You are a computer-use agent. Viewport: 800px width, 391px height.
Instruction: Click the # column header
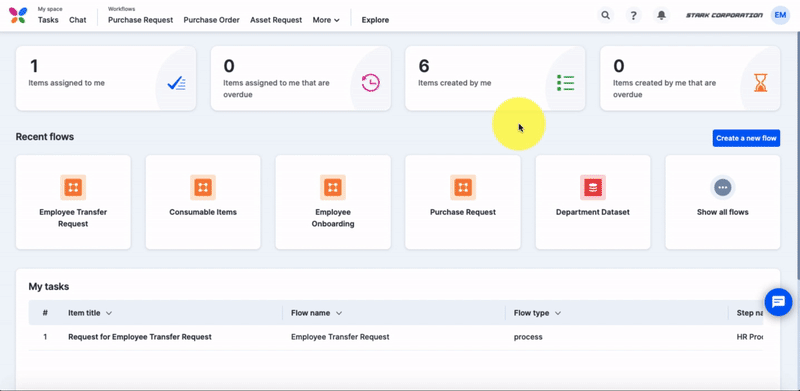[x=45, y=313]
